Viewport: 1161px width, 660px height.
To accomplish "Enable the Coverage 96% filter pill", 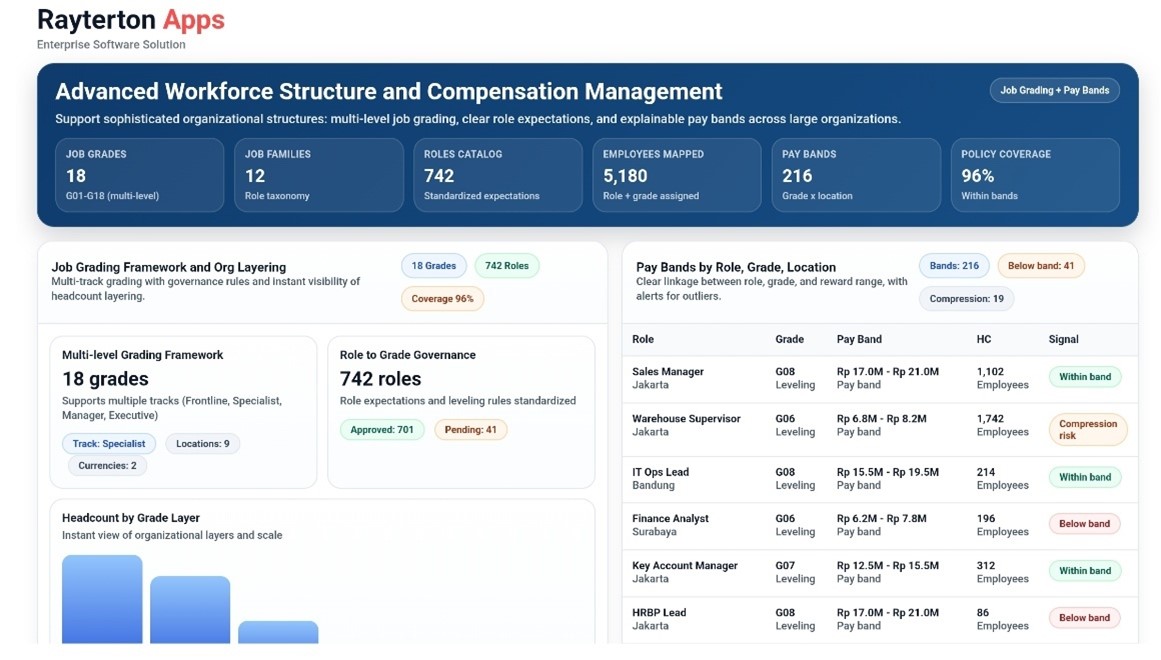I will (442, 298).
